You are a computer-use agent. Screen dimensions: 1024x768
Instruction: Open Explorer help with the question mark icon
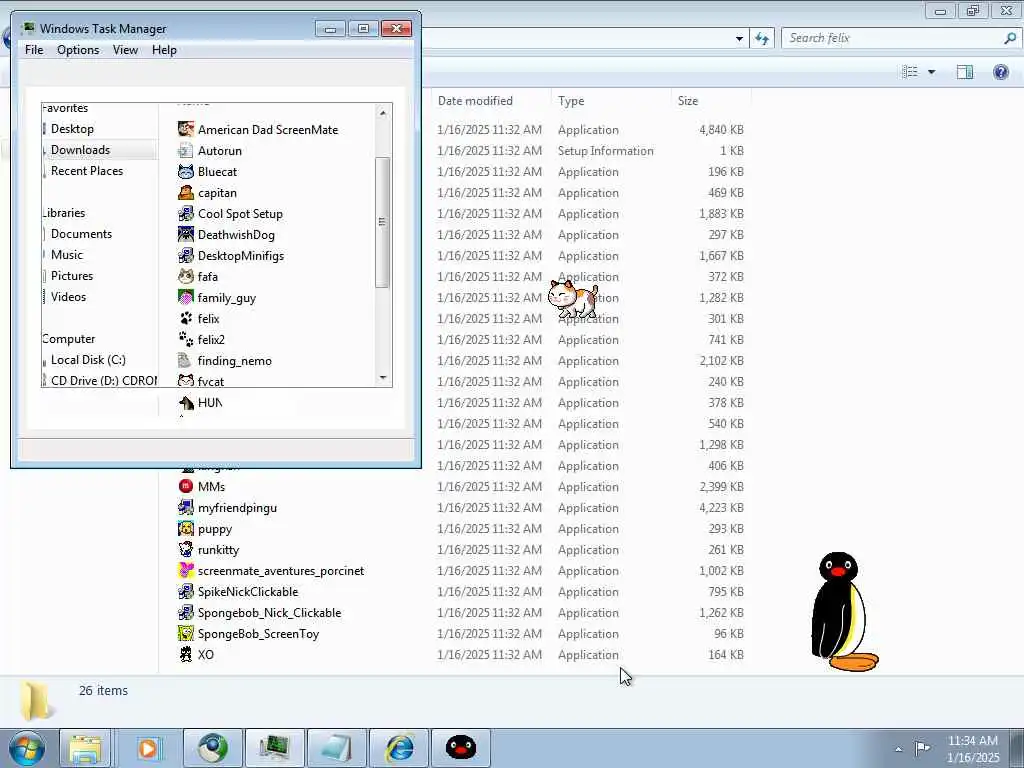point(1000,72)
